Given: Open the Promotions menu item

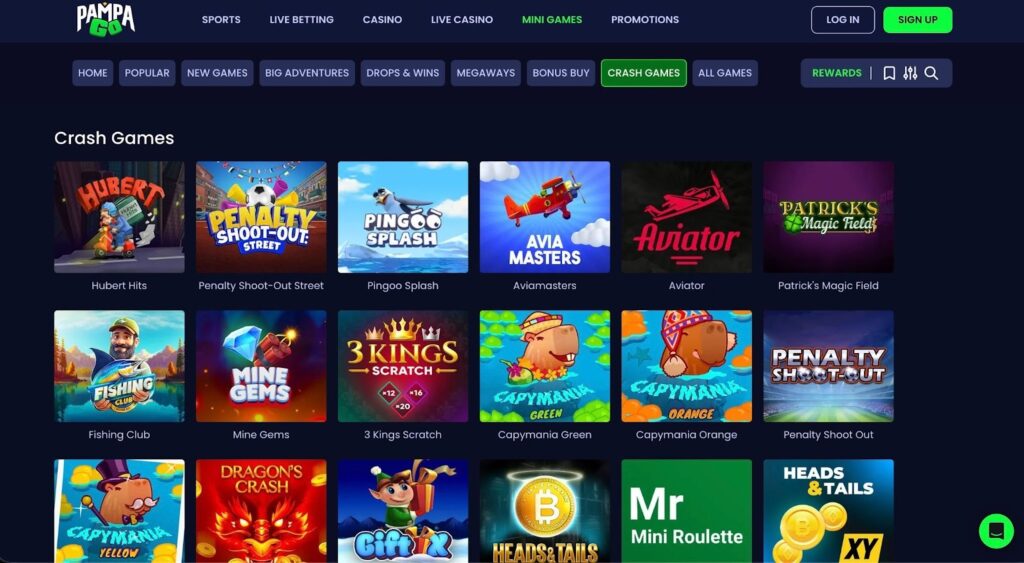Looking at the screenshot, I should click(x=645, y=20).
